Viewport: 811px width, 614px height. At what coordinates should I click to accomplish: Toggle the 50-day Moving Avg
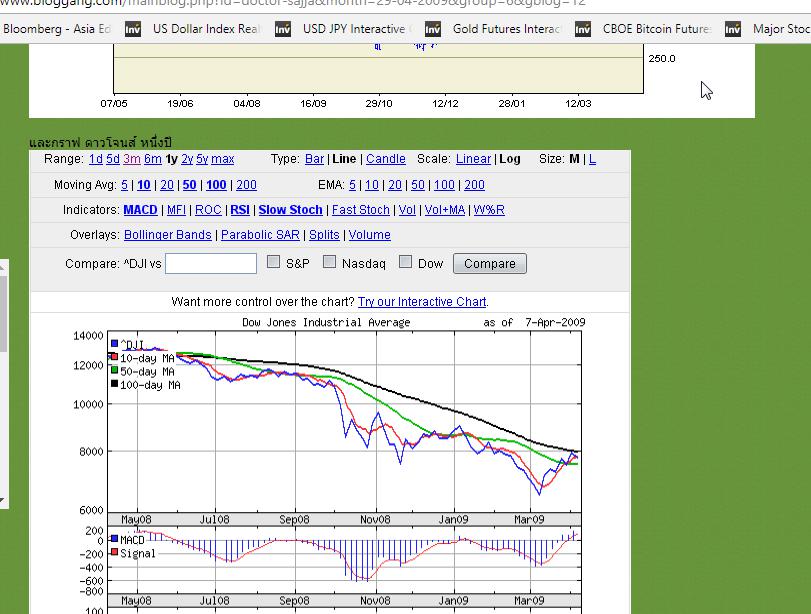189,185
